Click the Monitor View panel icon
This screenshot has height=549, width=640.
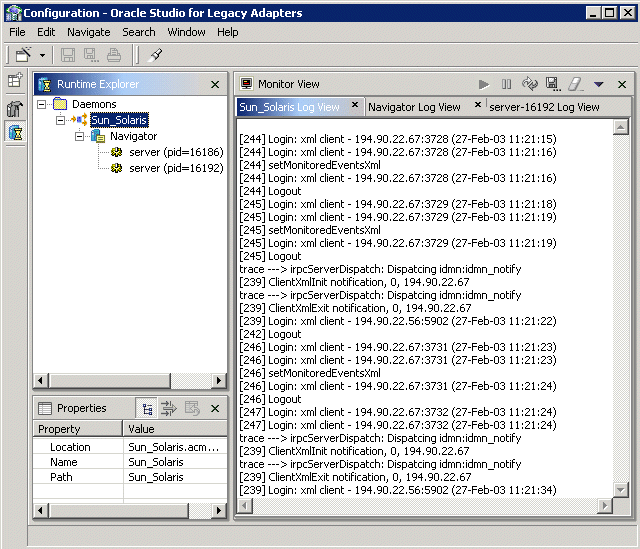point(247,84)
